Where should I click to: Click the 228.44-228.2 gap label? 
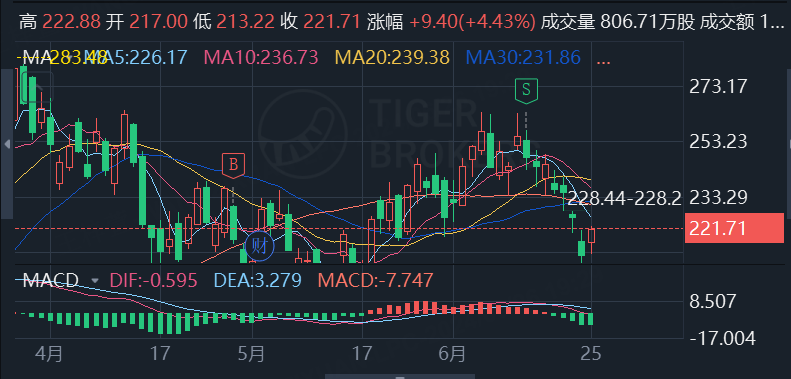coord(625,198)
